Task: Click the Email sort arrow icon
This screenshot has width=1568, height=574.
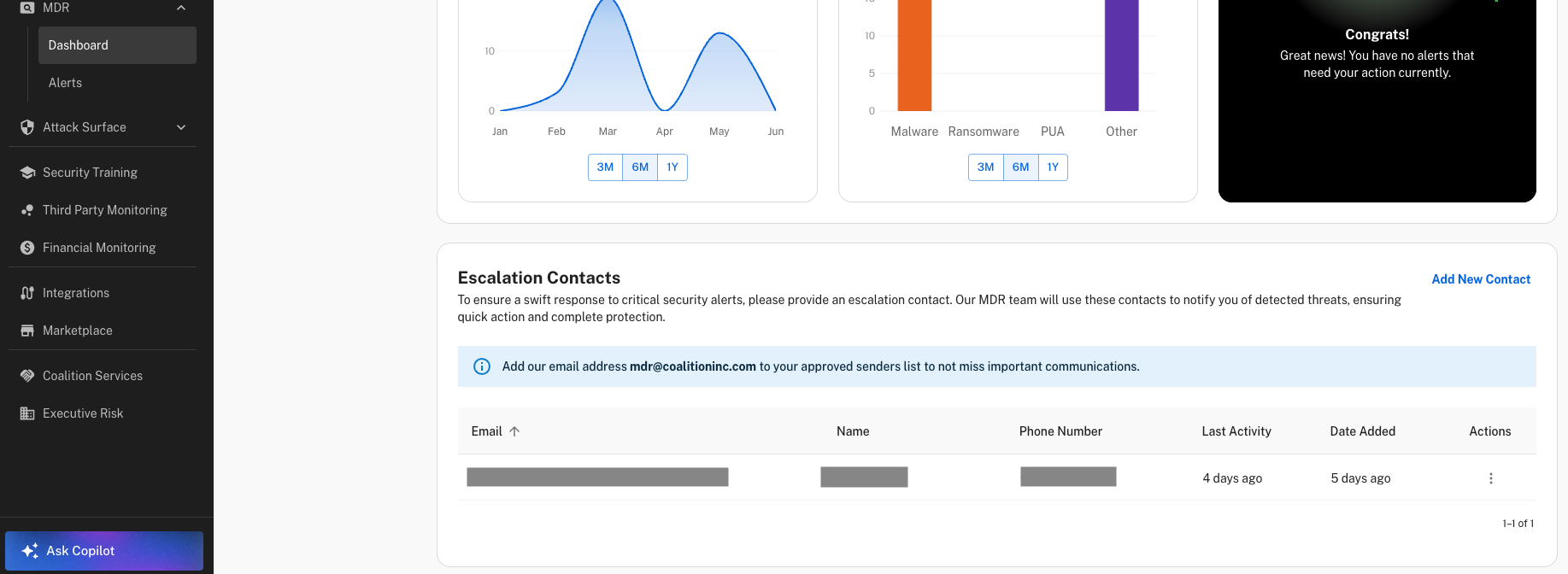Action: tap(514, 431)
